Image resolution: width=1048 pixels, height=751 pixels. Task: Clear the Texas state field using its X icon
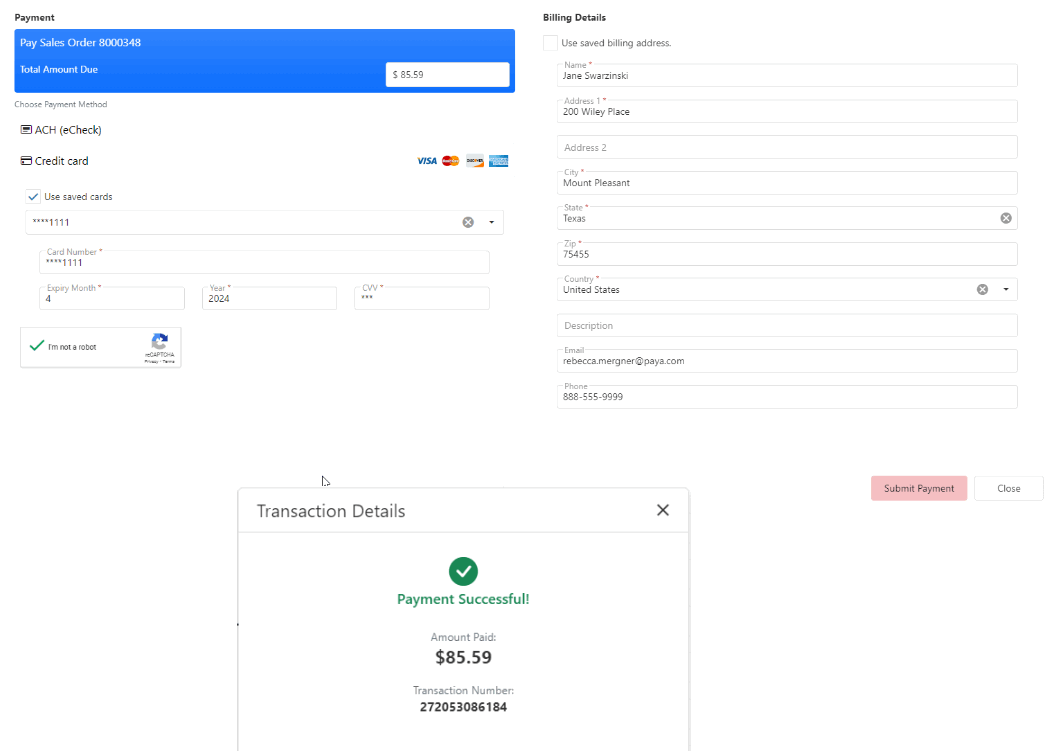(1005, 217)
